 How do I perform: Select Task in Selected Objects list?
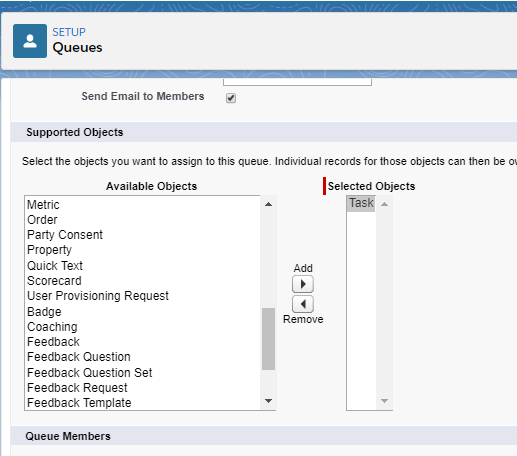pos(361,203)
